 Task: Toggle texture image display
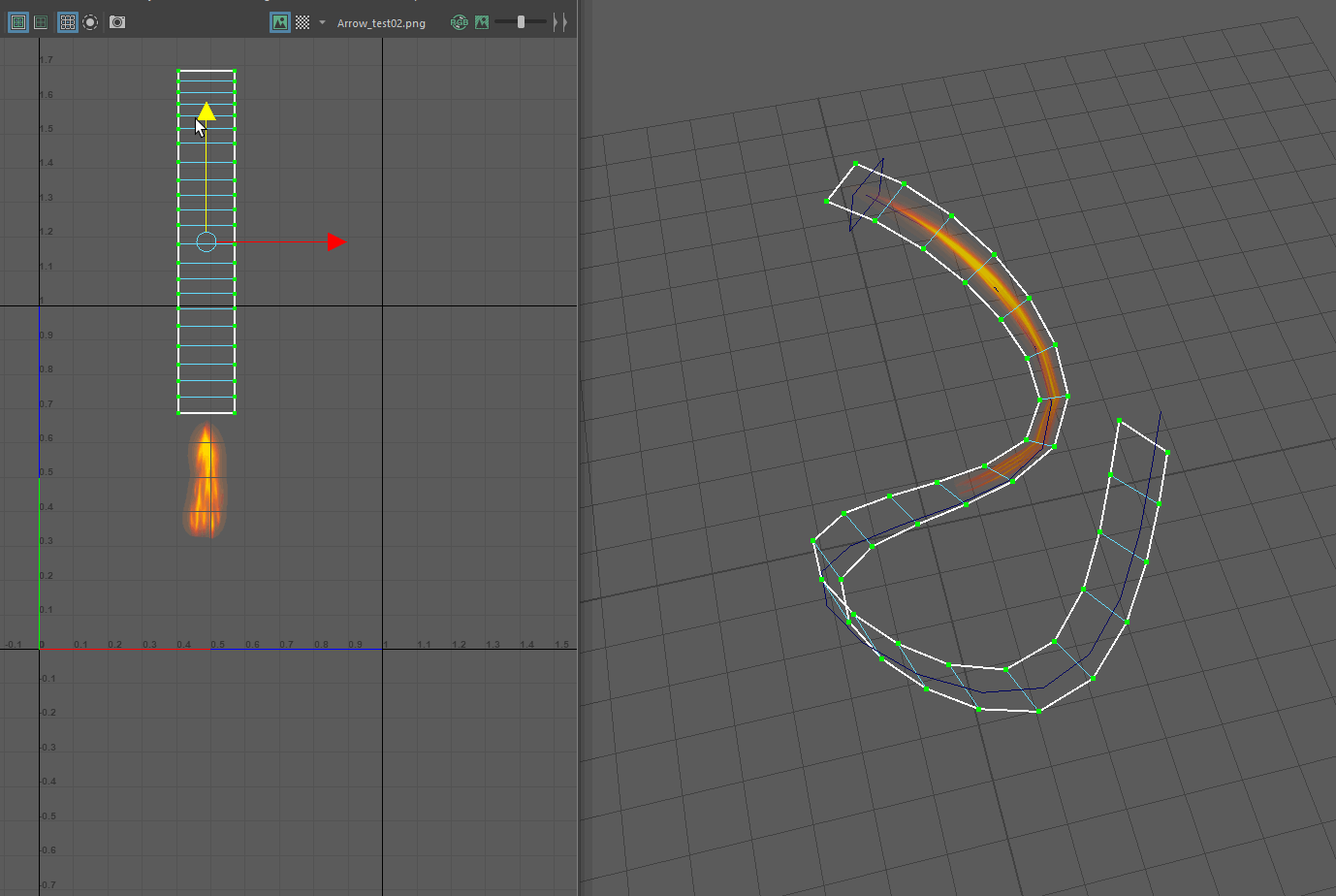coord(279,22)
